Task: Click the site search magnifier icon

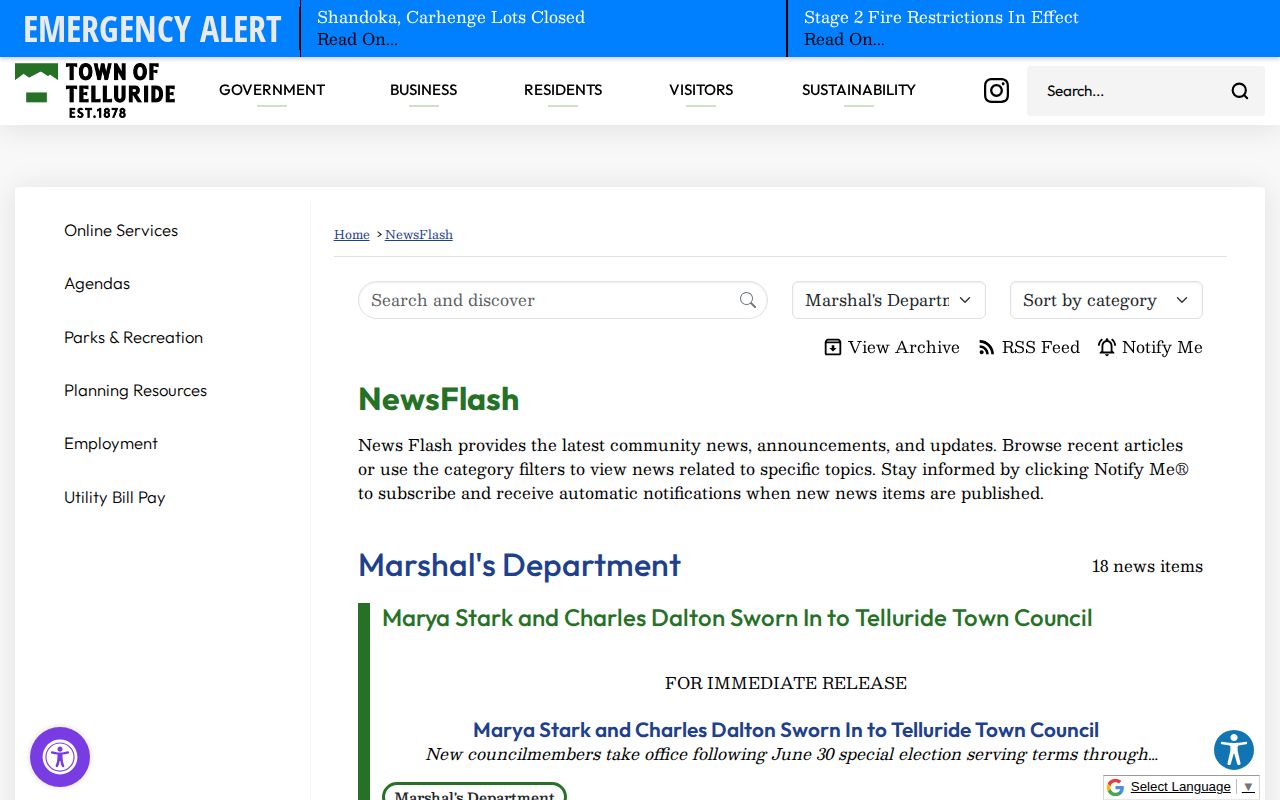Action: pos(1240,91)
